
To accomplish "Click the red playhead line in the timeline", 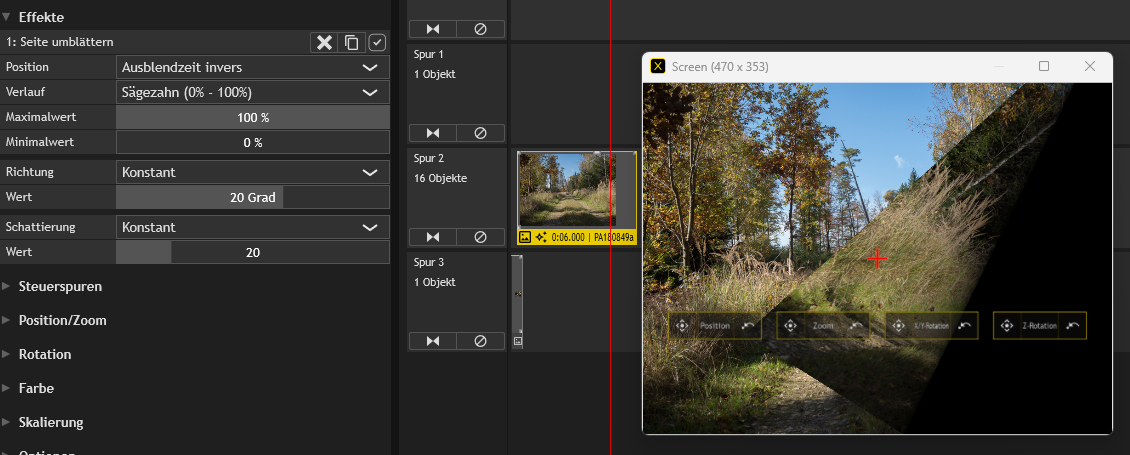I will pyautogui.click(x=610, y=227).
